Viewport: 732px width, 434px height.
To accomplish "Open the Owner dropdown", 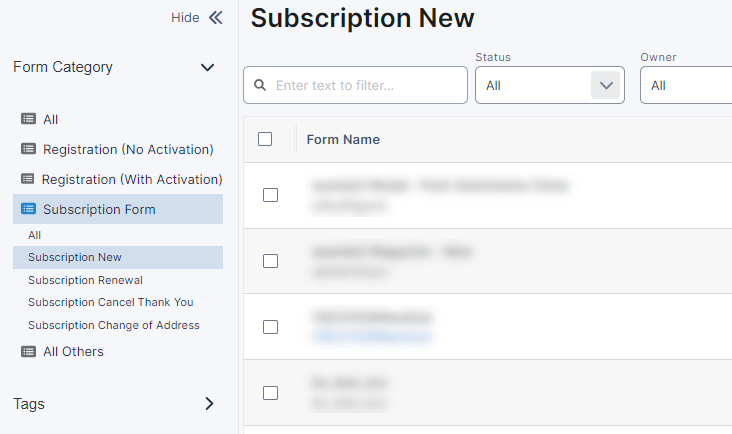I will point(685,86).
